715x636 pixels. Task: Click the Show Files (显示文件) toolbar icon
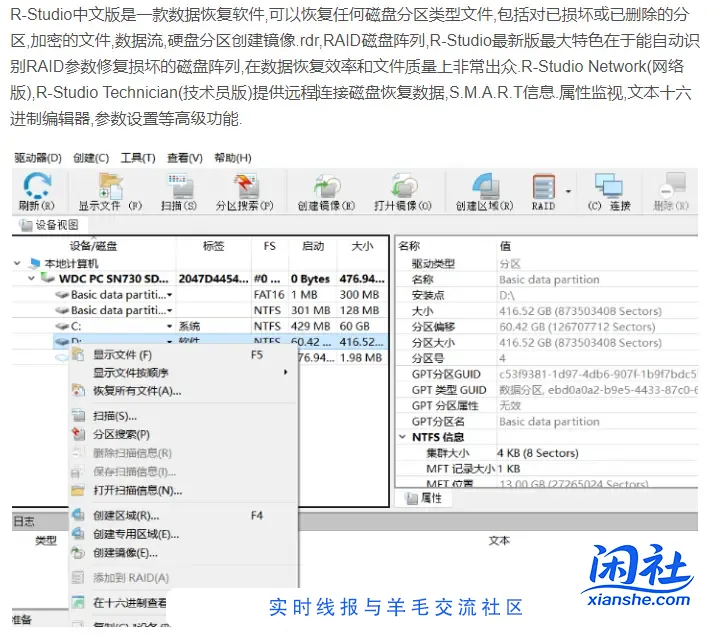(x=110, y=187)
